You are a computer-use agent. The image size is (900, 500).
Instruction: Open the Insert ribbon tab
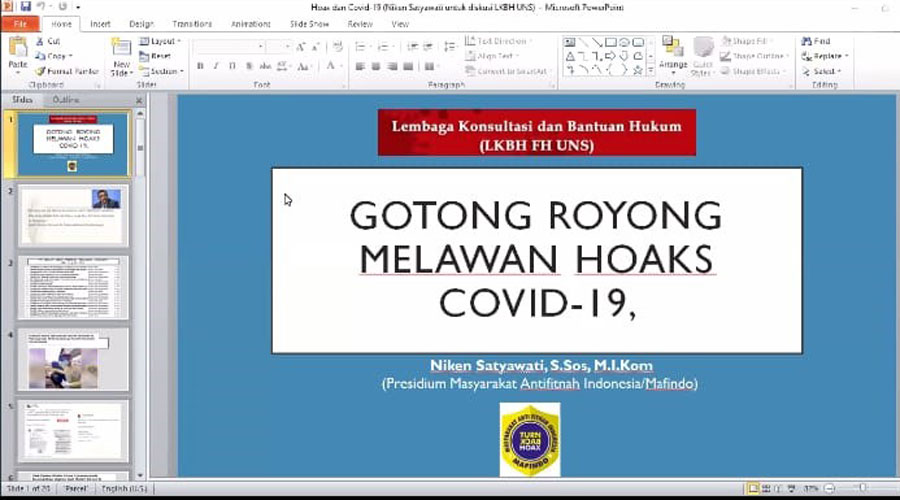(100, 24)
